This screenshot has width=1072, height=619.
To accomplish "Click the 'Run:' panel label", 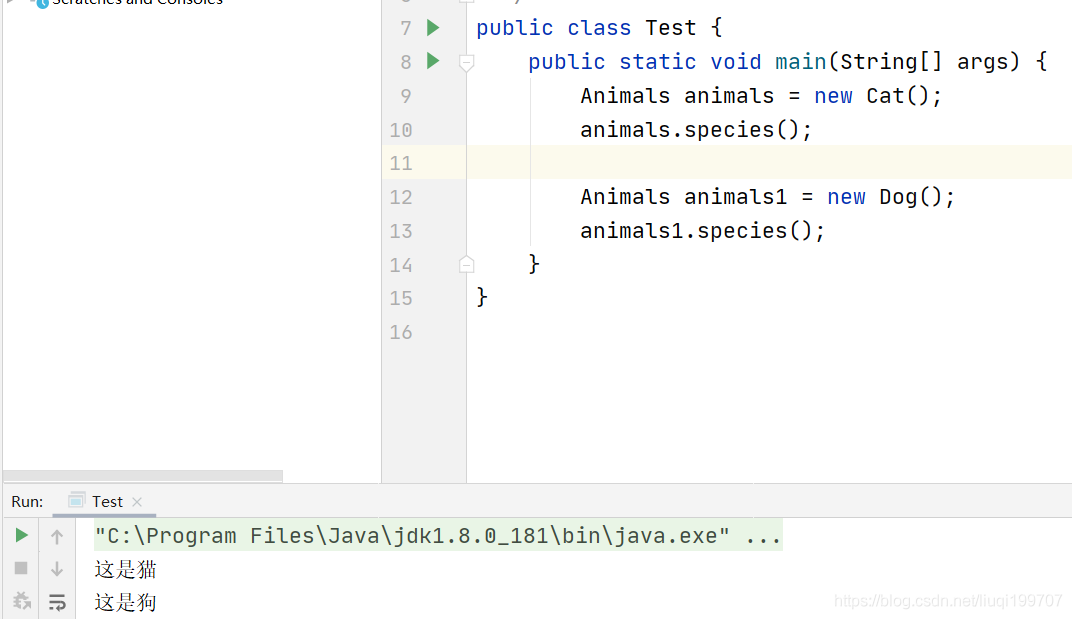I will pyautogui.click(x=27, y=501).
